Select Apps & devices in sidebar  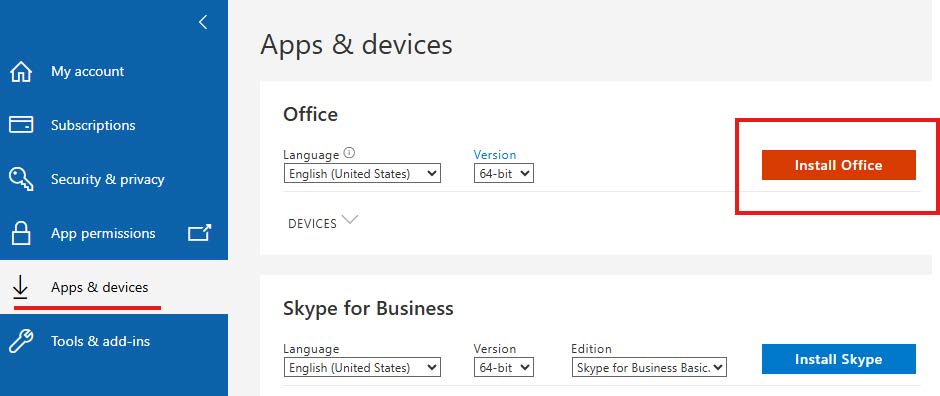pos(100,287)
